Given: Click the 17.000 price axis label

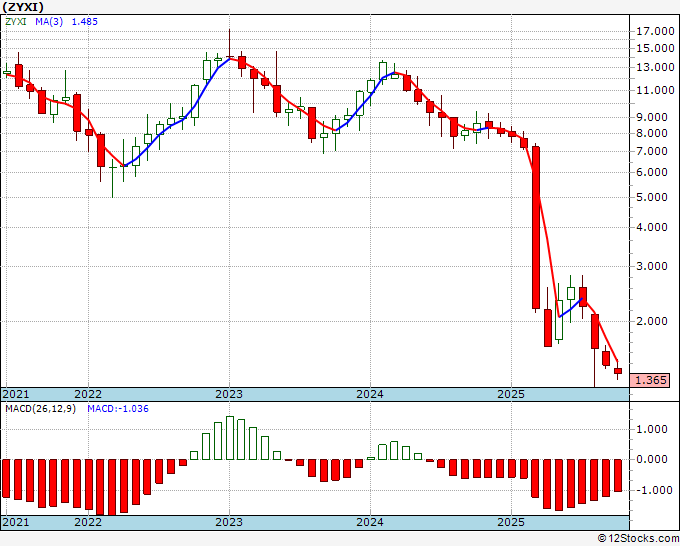Looking at the screenshot, I should 655,31.
